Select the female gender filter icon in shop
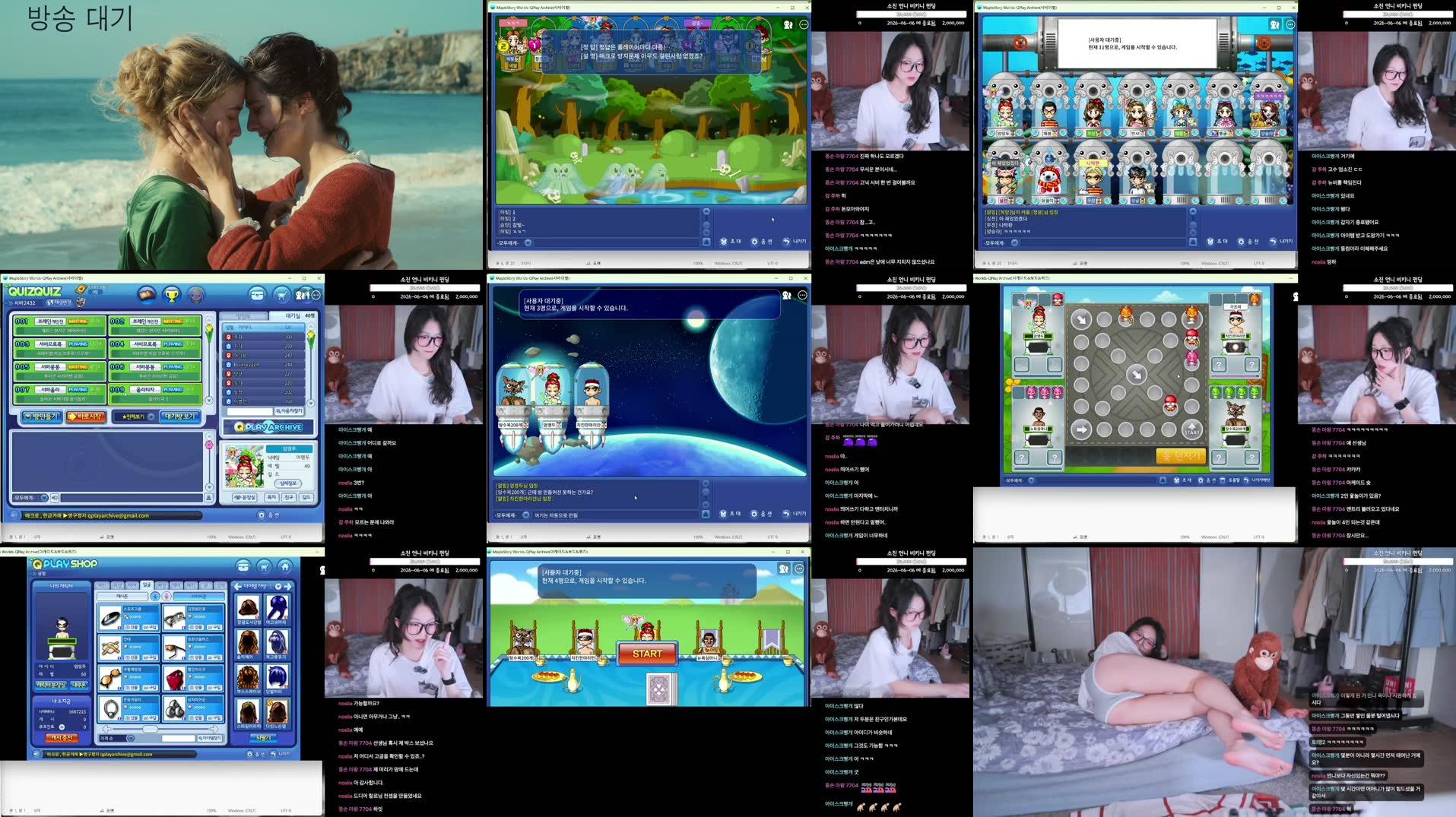Viewport: 1456px width, 817px height. 167,597
